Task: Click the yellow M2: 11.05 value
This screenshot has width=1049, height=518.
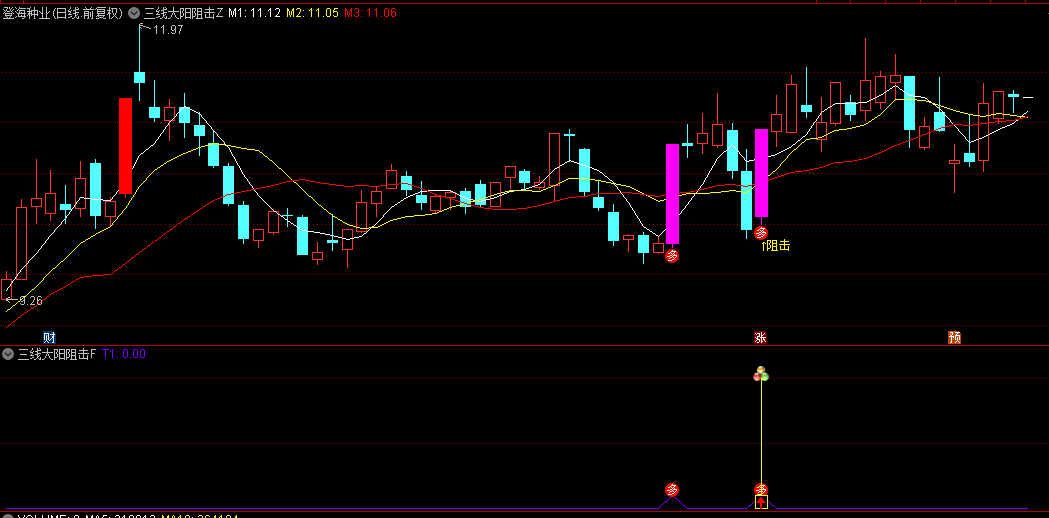Action: tap(312, 13)
